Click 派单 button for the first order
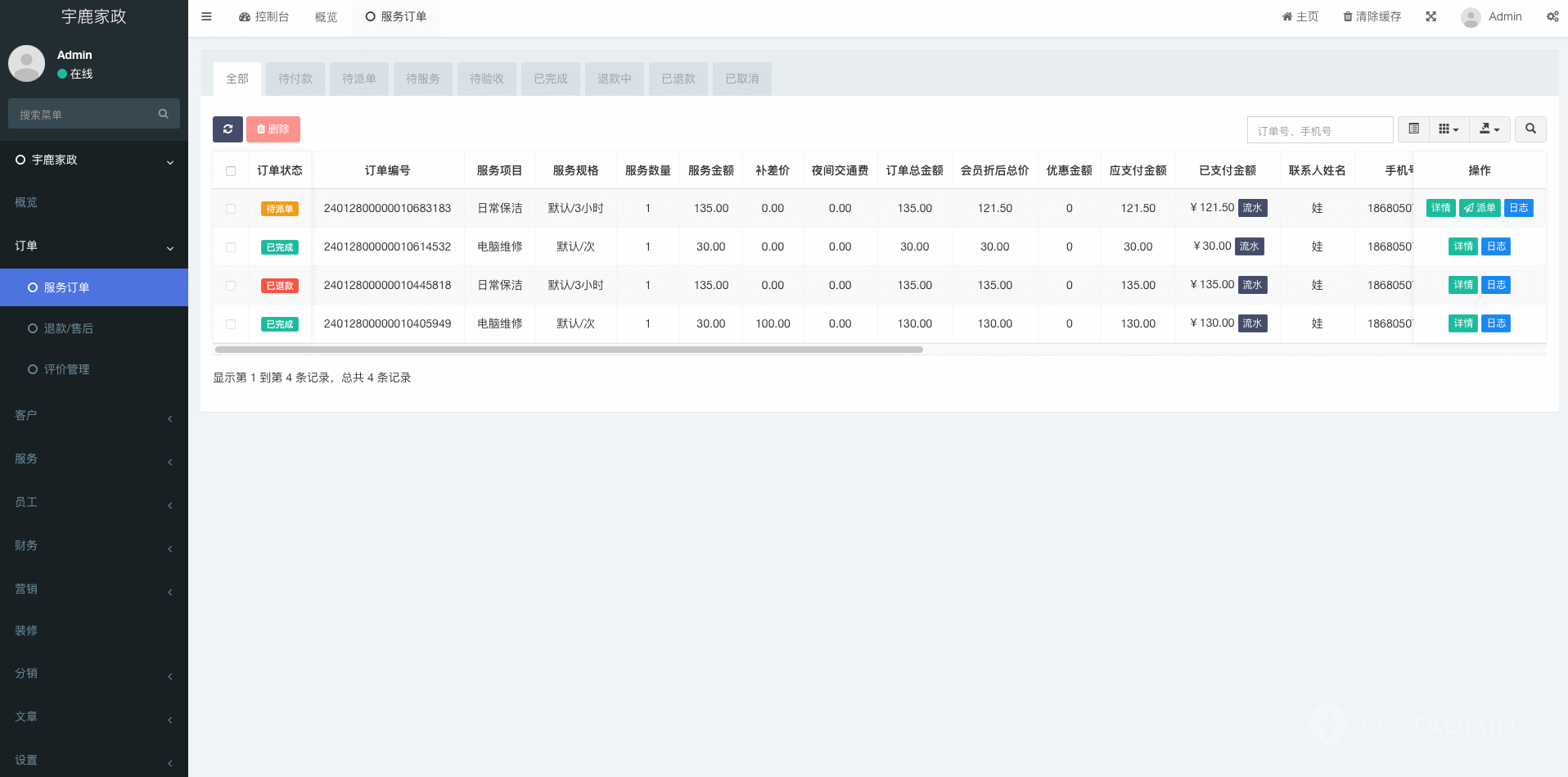 pyautogui.click(x=1479, y=208)
